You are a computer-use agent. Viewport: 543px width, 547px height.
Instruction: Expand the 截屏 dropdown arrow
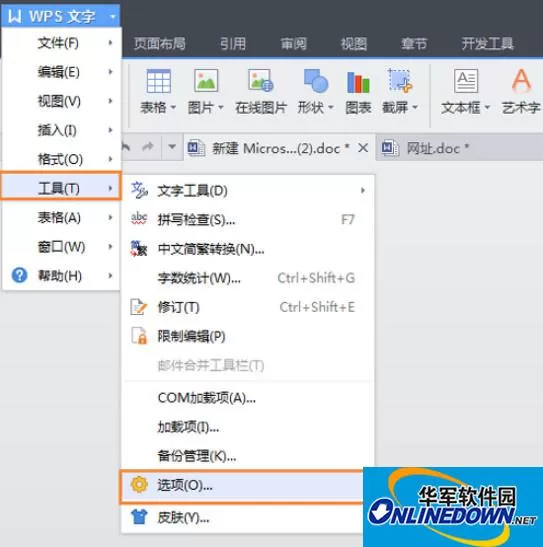click(415, 107)
